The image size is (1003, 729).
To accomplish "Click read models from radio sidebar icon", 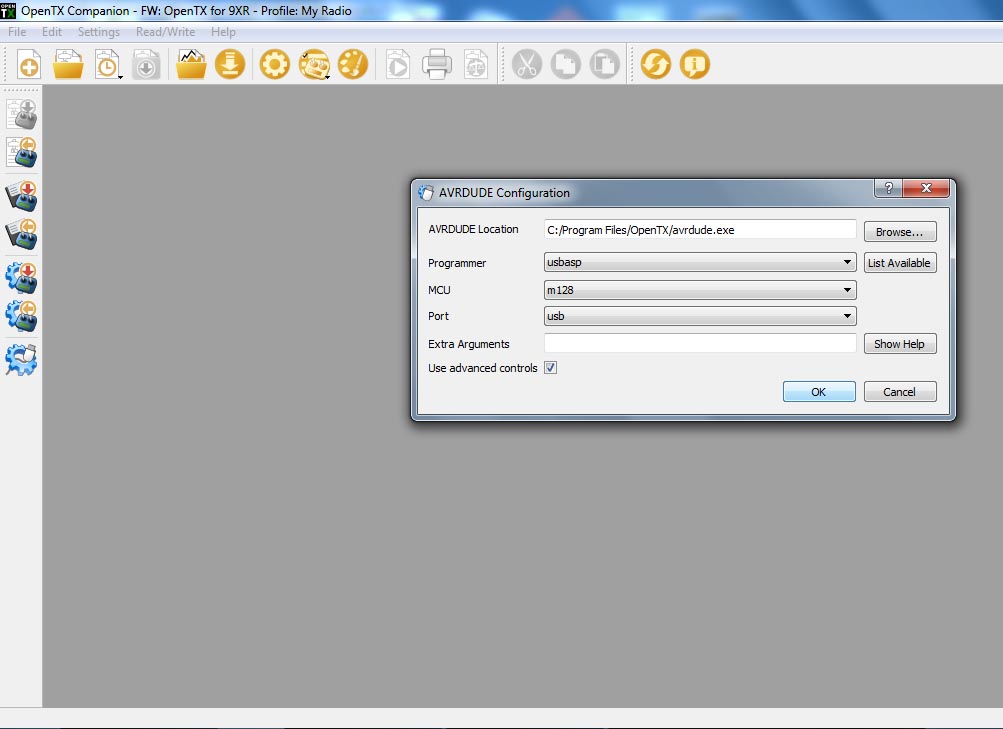I will pyautogui.click(x=22, y=152).
